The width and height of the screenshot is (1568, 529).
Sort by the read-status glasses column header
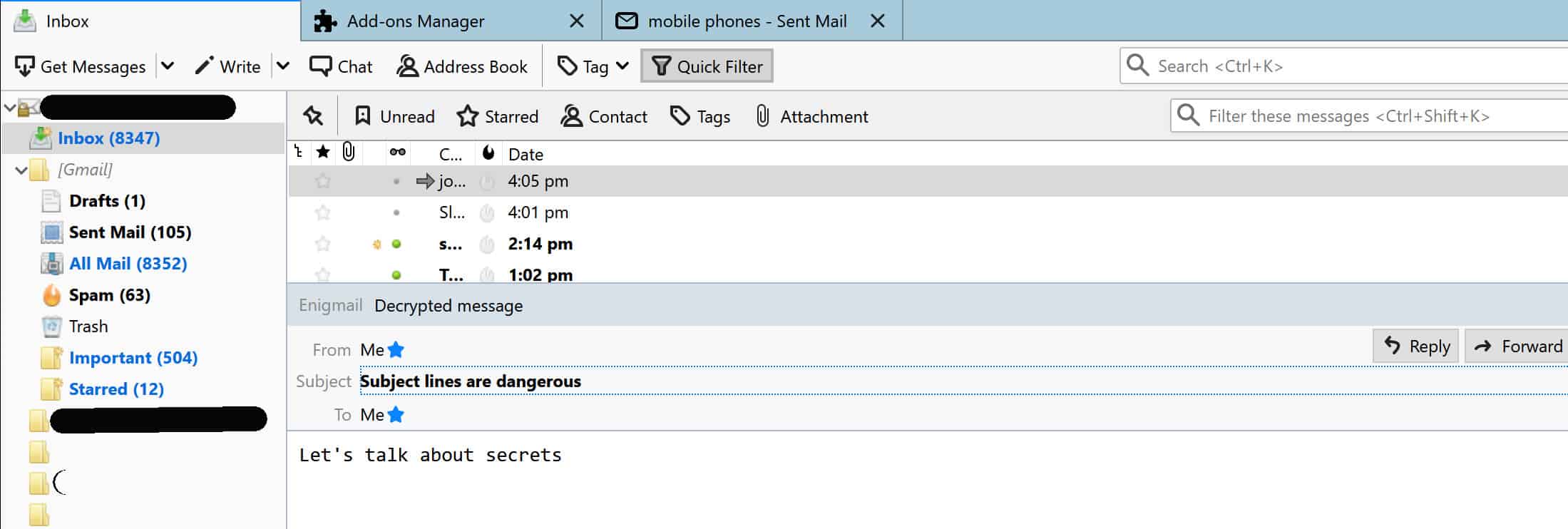point(397,153)
